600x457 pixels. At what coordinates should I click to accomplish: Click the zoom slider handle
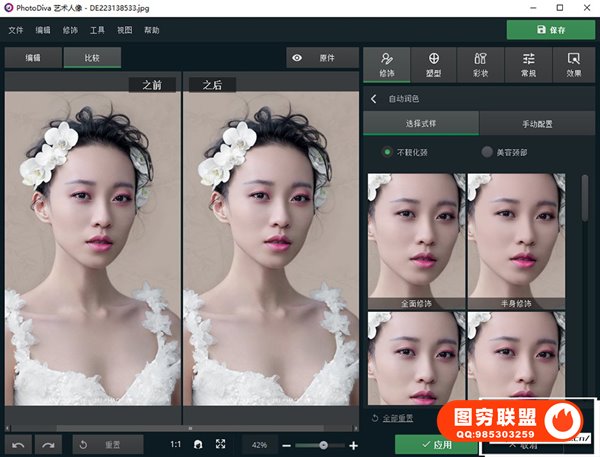pos(323,444)
